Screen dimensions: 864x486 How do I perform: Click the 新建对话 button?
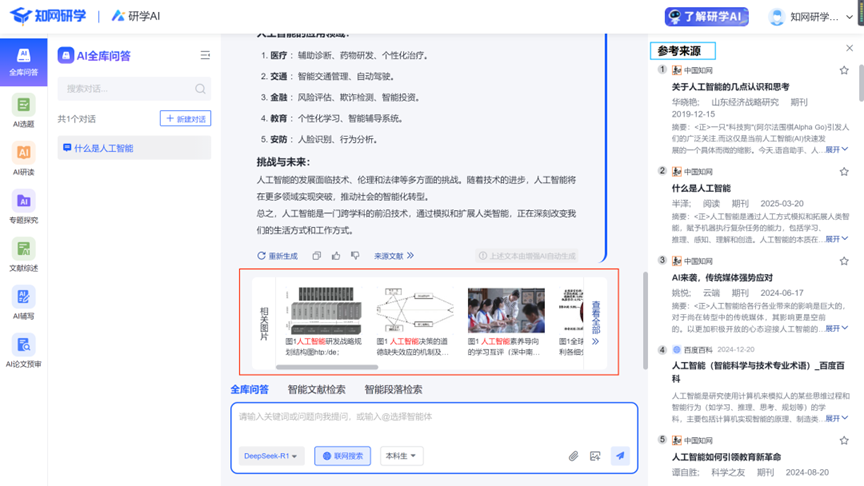pyautogui.click(x=186, y=119)
